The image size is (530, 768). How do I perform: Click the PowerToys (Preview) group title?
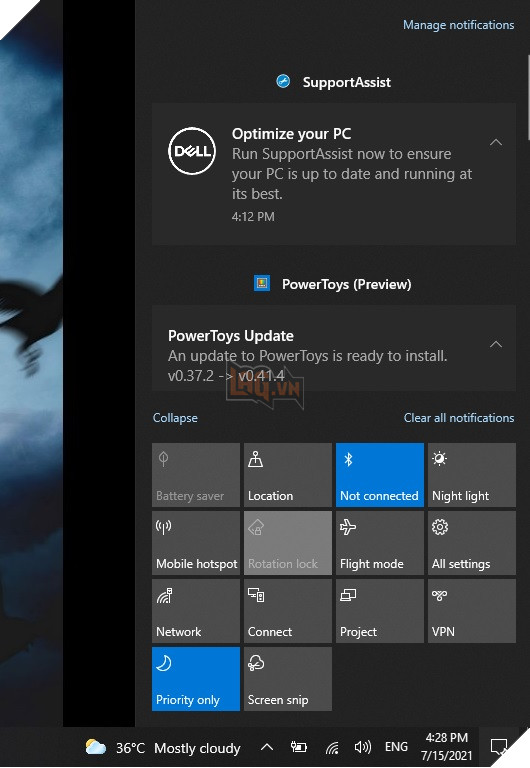[x=347, y=284]
